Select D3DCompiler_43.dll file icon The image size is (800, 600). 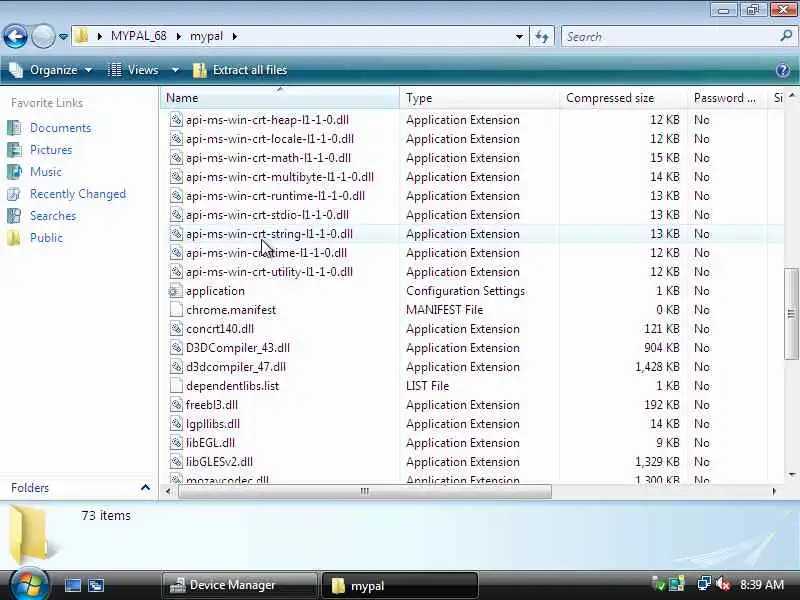(176, 348)
